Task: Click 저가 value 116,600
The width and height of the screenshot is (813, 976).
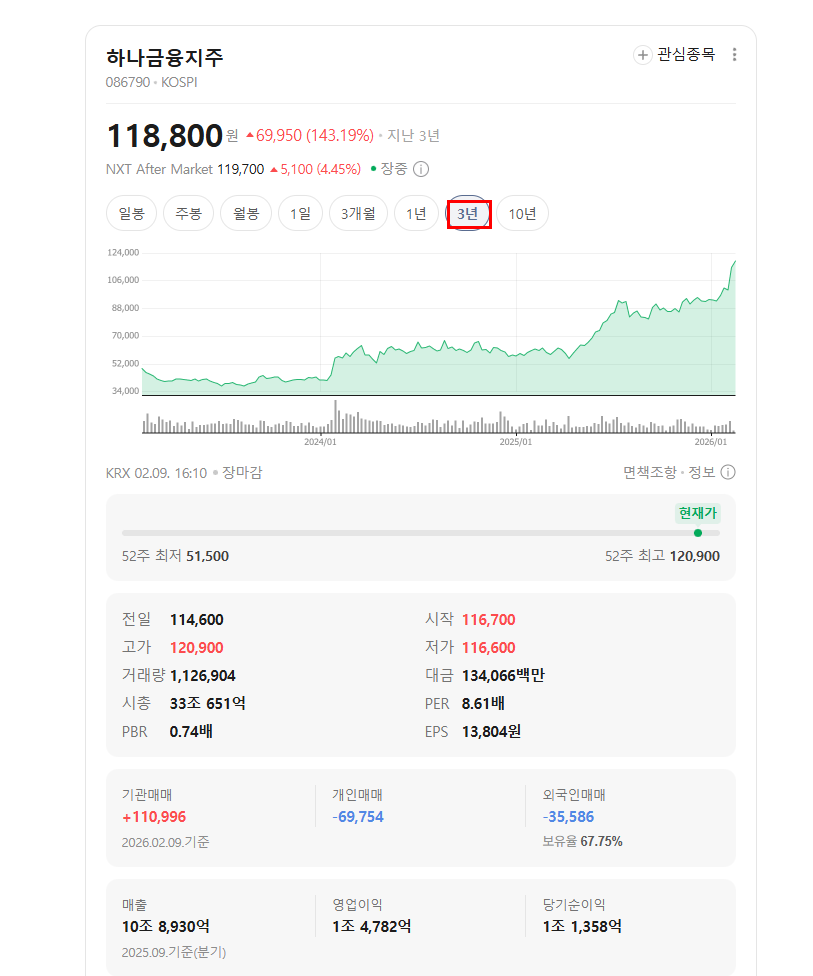Action: (489, 648)
